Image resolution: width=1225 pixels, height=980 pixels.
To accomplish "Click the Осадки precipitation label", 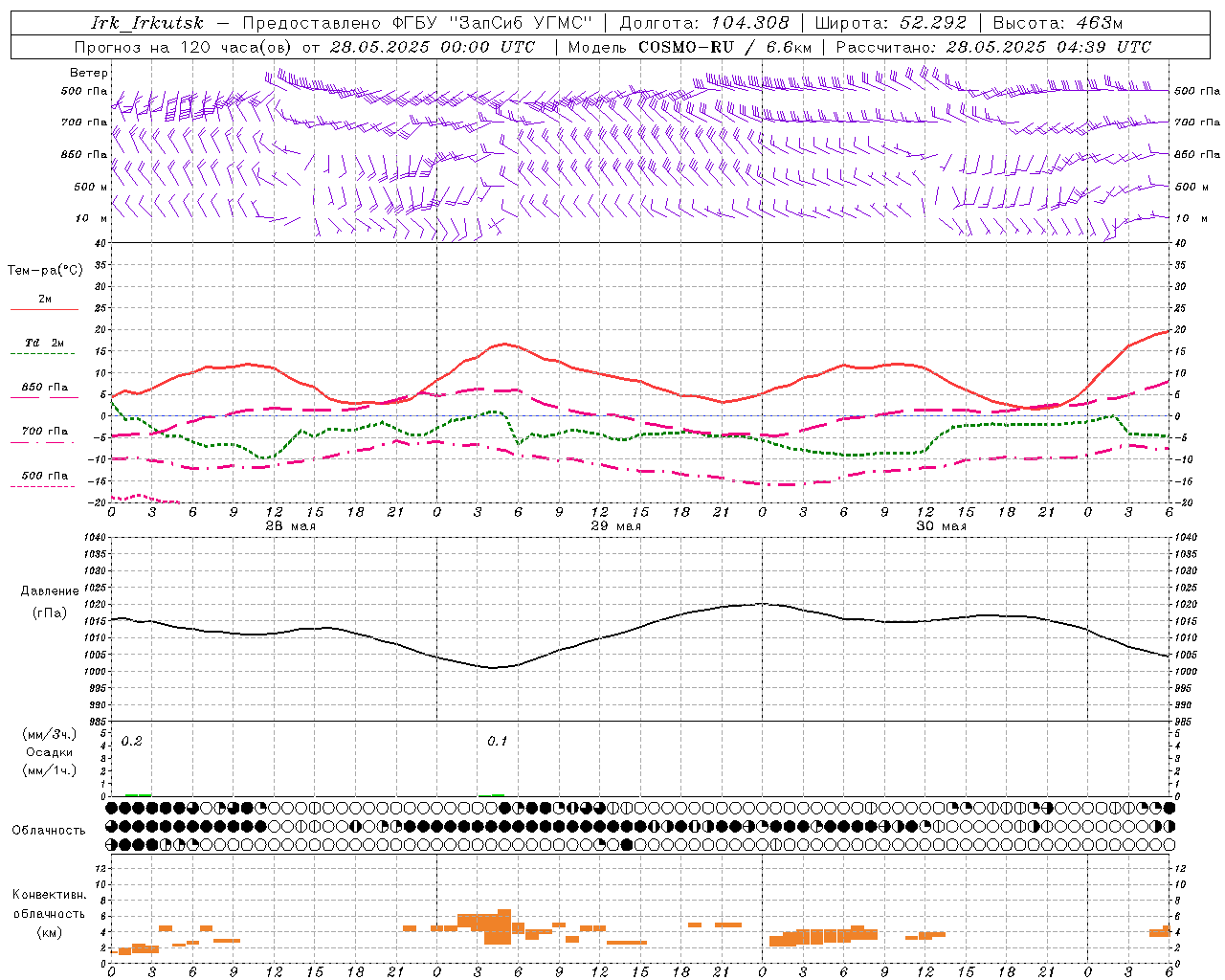I will click(x=49, y=752).
